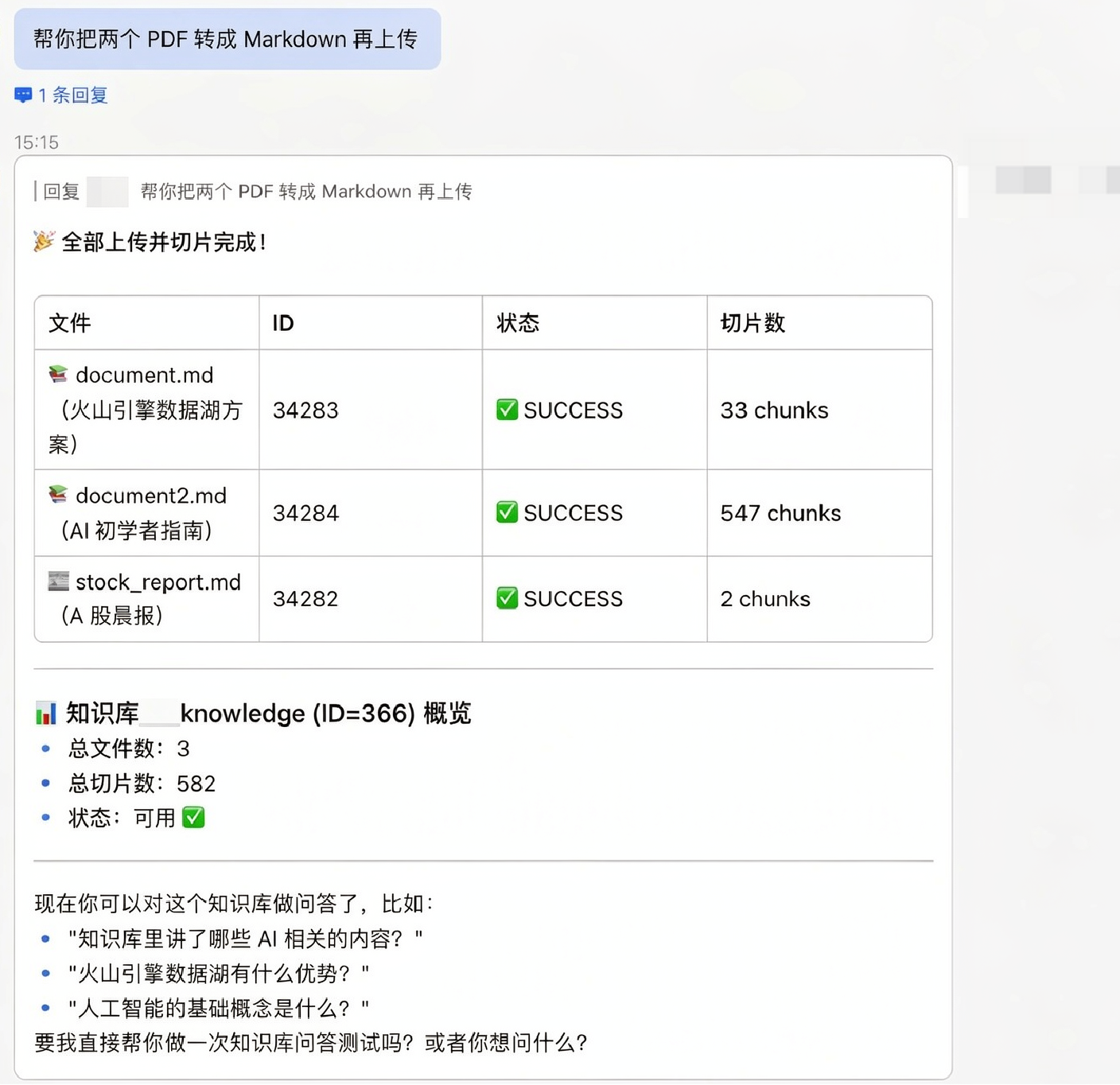Click the stock_report.md file name
1120x1085 pixels.
click(158, 582)
